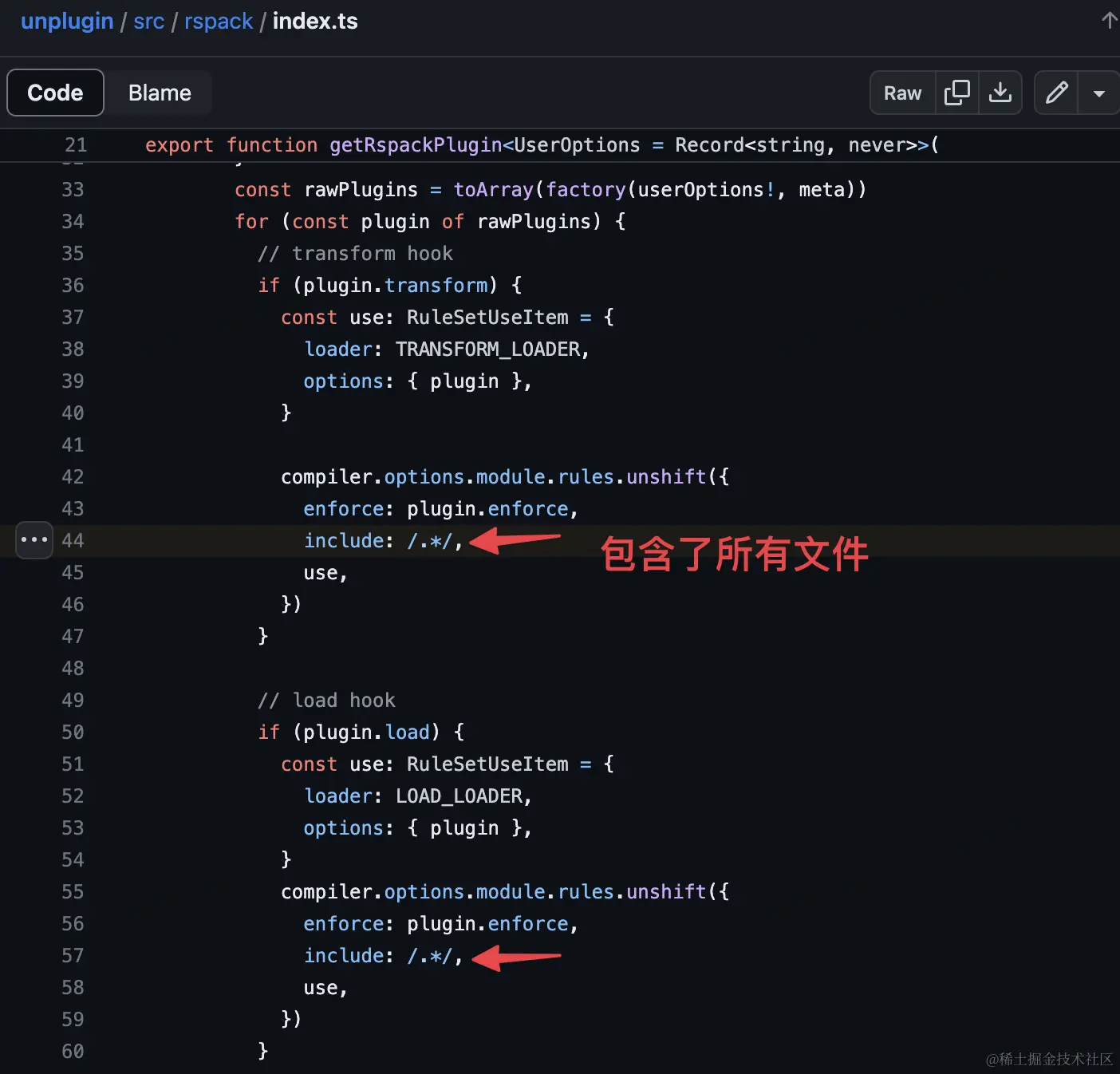The height and width of the screenshot is (1074, 1120).
Task: Select line number 44
Action: pos(73,541)
